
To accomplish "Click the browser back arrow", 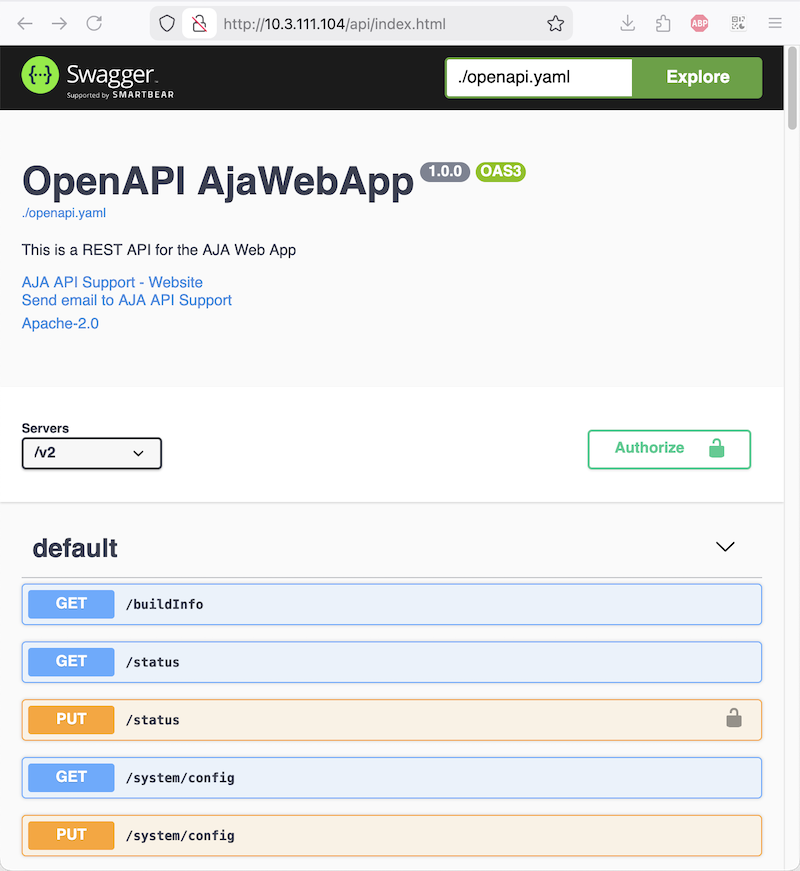I will tap(25, 24).
